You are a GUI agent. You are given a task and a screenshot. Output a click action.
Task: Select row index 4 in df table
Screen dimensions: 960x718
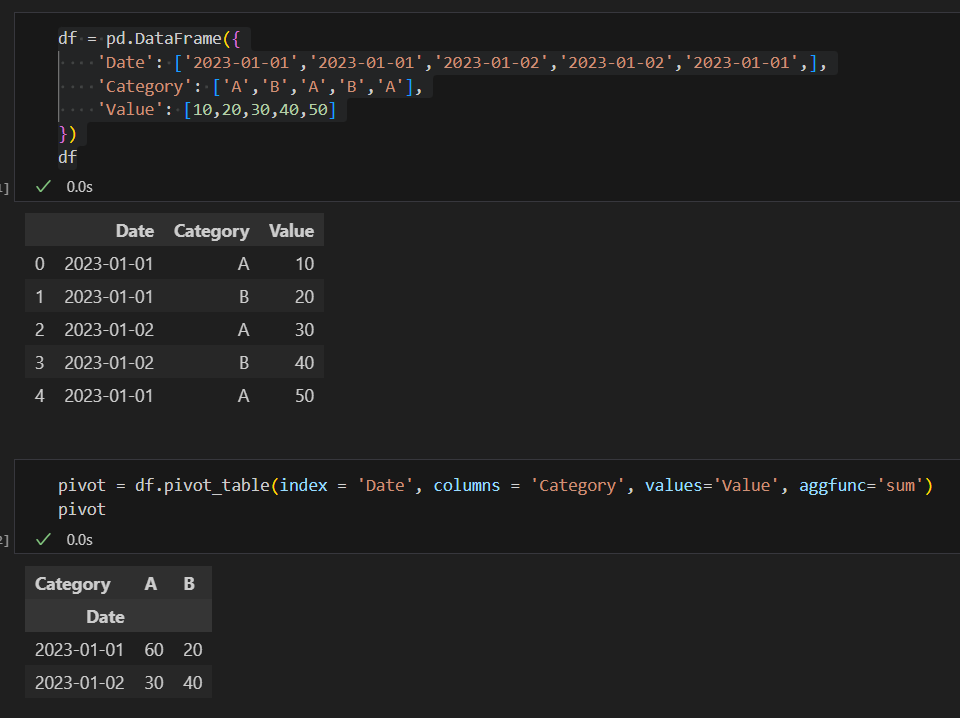tap(40, 396)
